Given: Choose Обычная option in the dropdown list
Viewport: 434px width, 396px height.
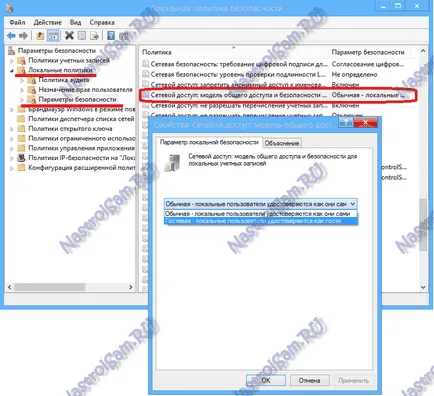Looking at the screenshot, I should point(261,214).
